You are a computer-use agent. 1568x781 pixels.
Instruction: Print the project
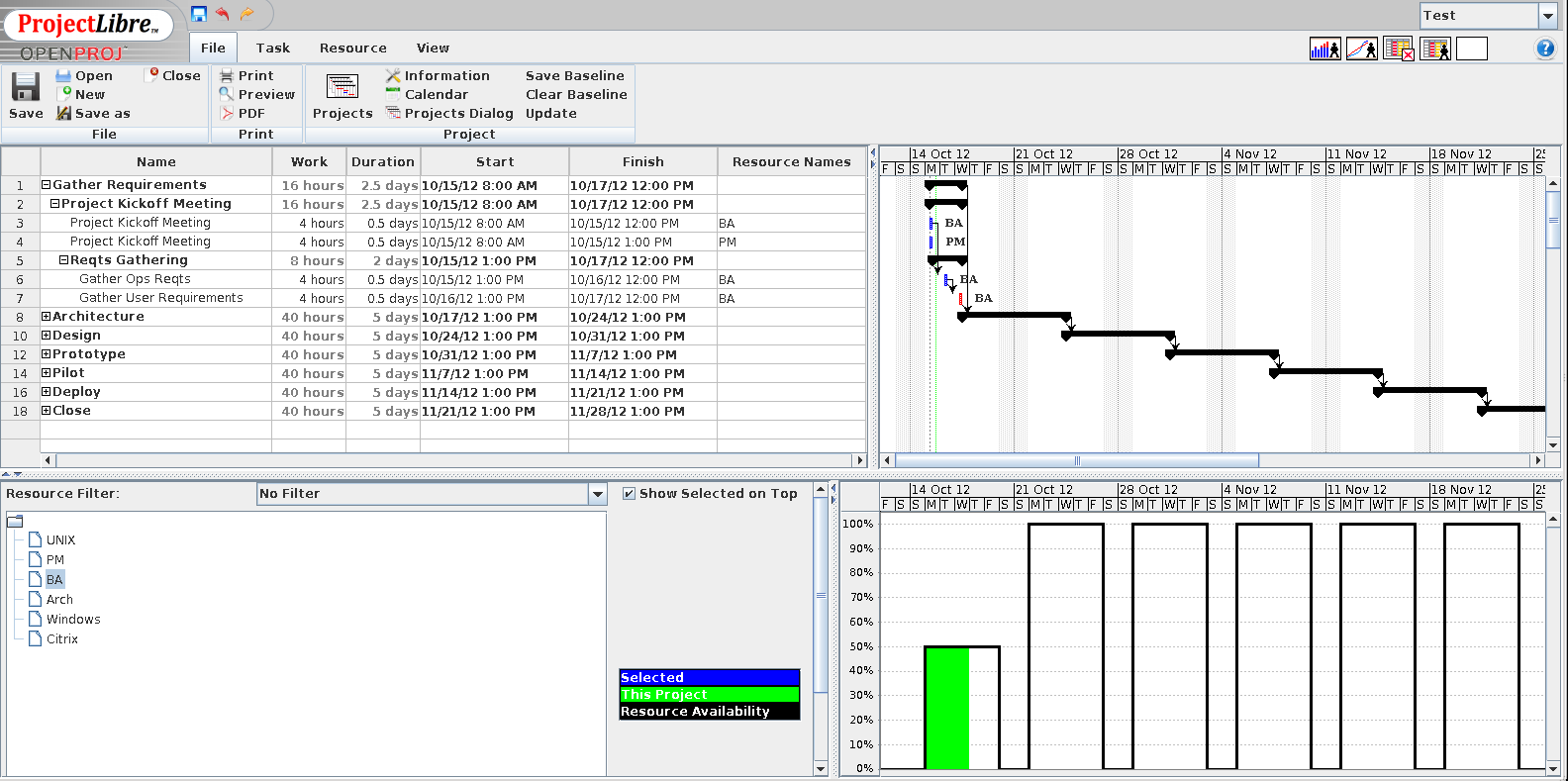pyautogui.click(x=246, y=75)
